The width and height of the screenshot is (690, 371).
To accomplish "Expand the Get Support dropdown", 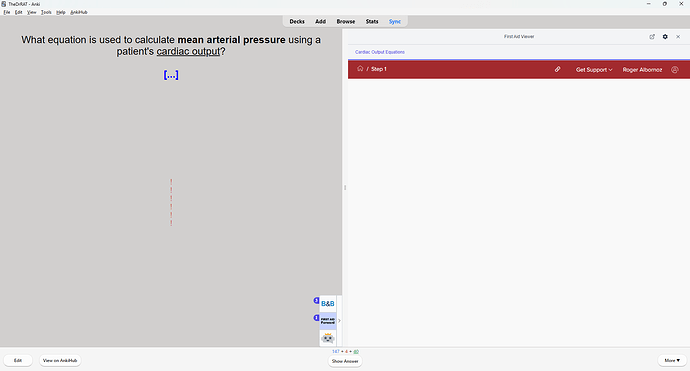I will coord(594,70).
